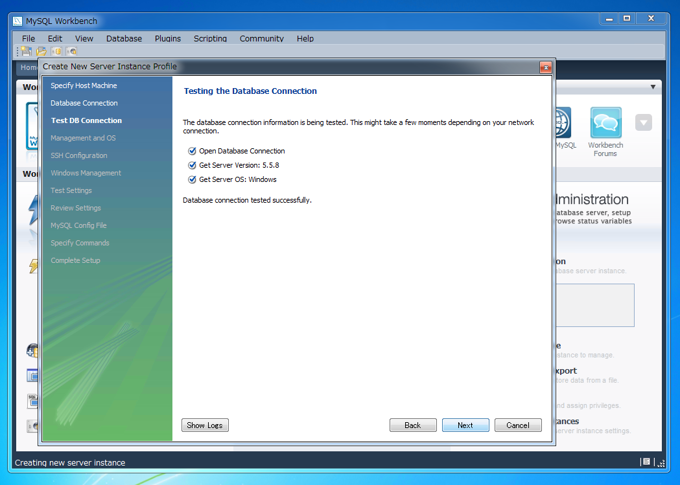680x485 pixels.
Task: Select the Test Settings step
Action: pyautogui.click(x=71, y=190)
